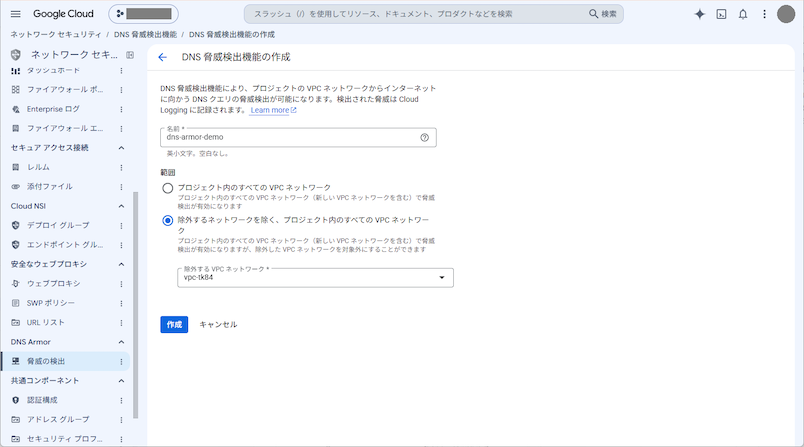804x447 pixels.
Task: Click the キャンセル button
Action: point(218,324)
